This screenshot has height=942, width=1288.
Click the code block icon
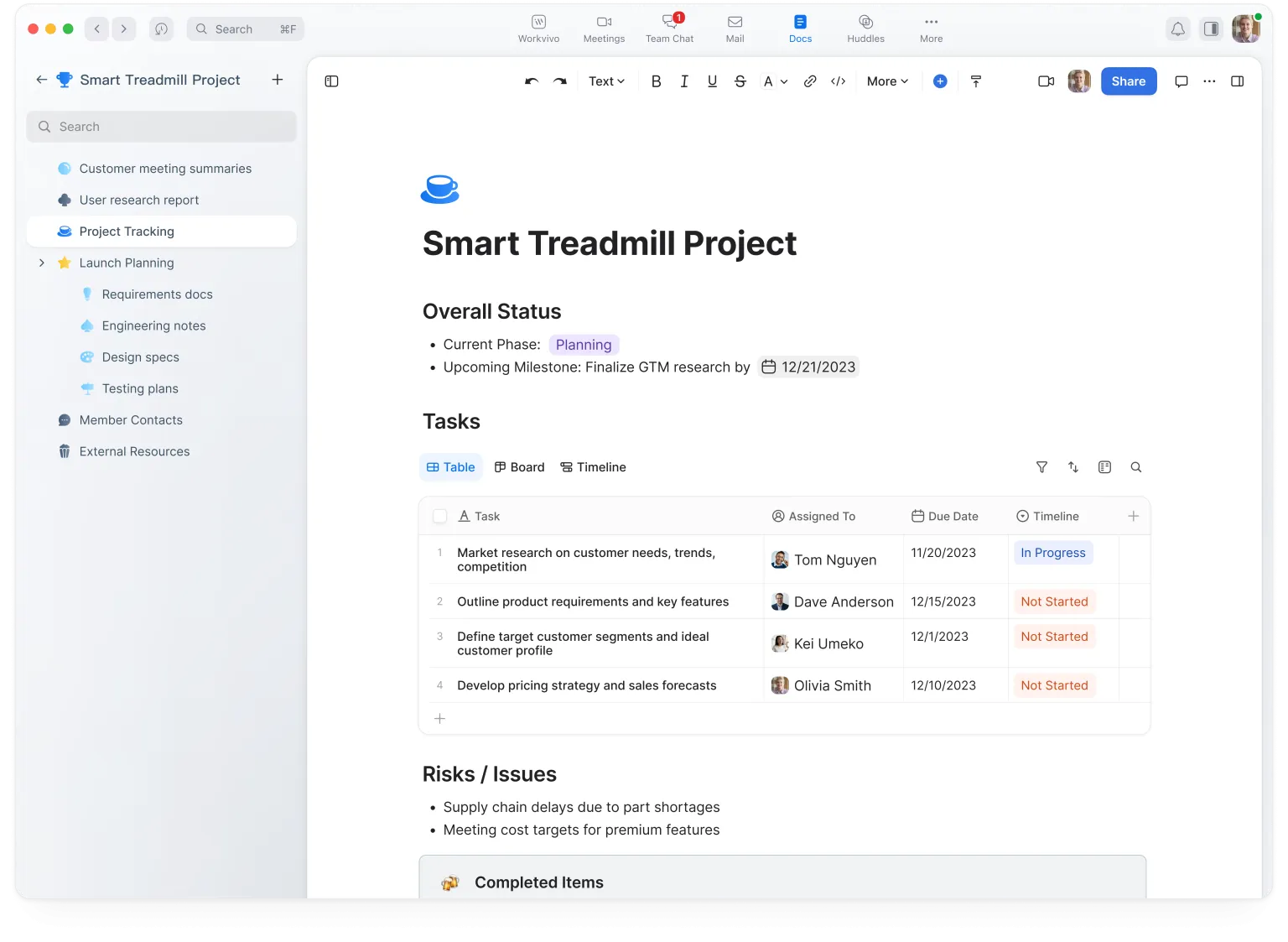[x=838, y=81]
